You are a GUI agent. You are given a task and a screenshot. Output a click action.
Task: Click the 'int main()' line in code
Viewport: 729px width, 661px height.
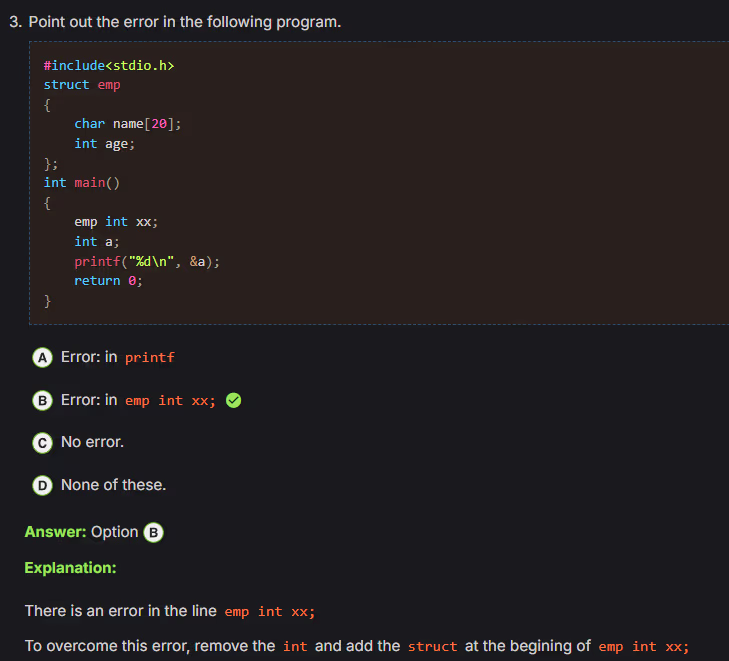click(82, 182)
